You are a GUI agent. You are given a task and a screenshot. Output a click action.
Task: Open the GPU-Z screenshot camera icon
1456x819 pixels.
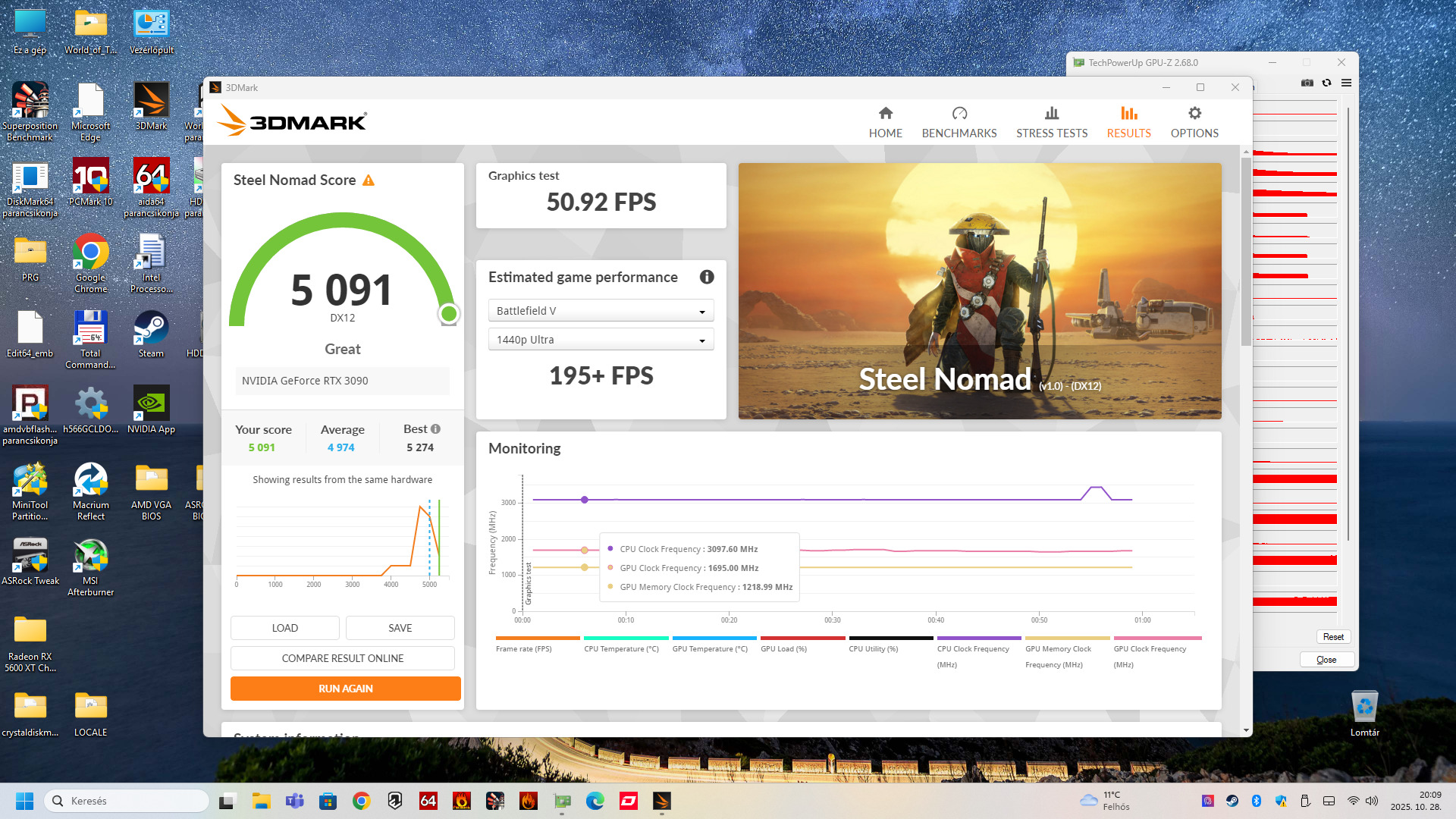[x=1307, y=83]
